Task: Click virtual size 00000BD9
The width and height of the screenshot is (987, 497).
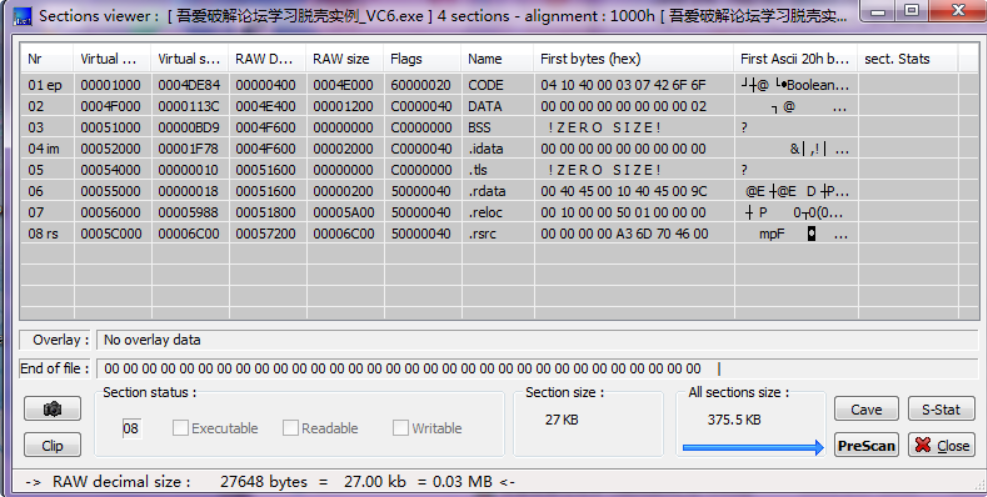Action: 188,127
